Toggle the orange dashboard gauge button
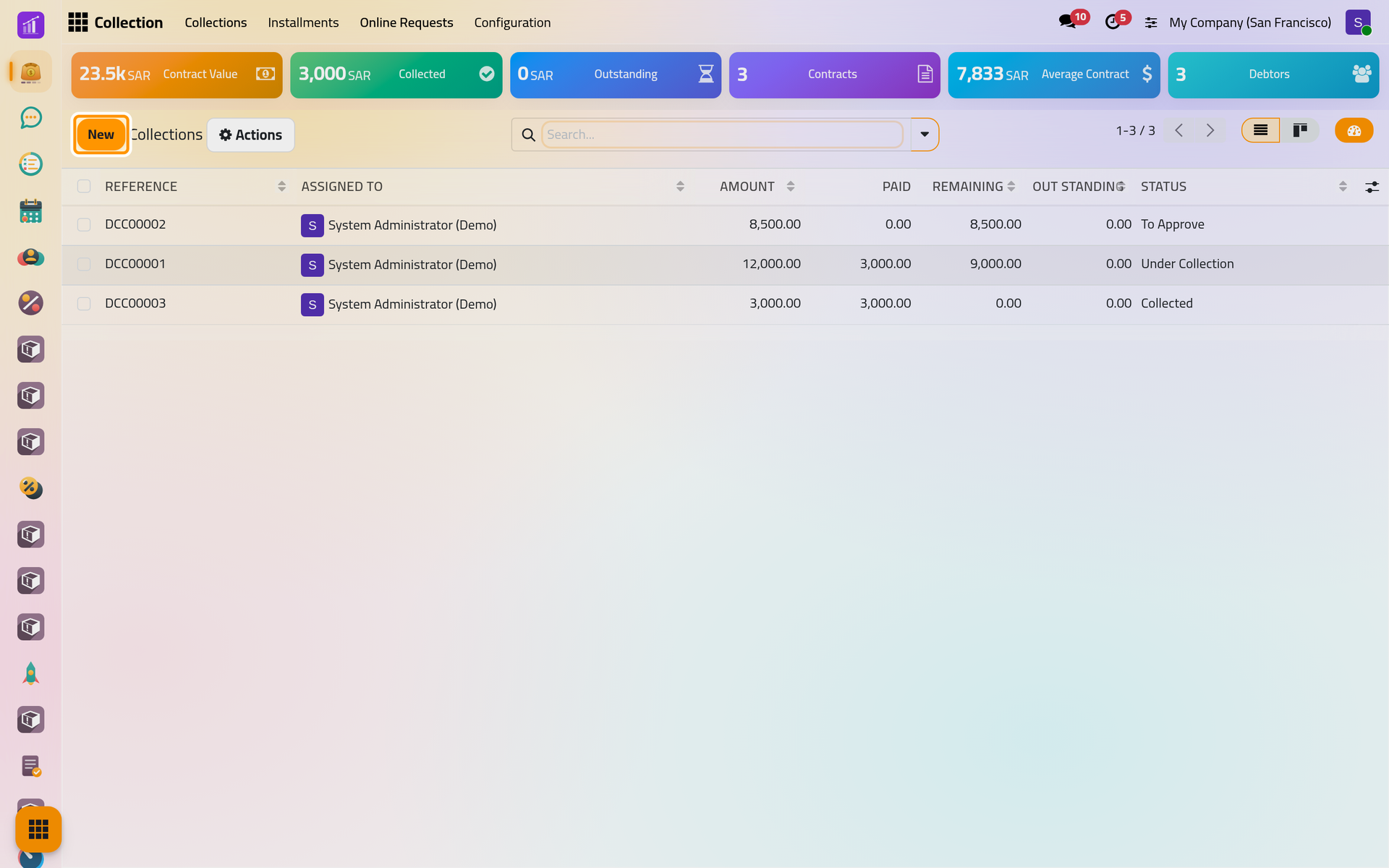This screenshot has width=1389, height=868. click(x=1354, y=130)
